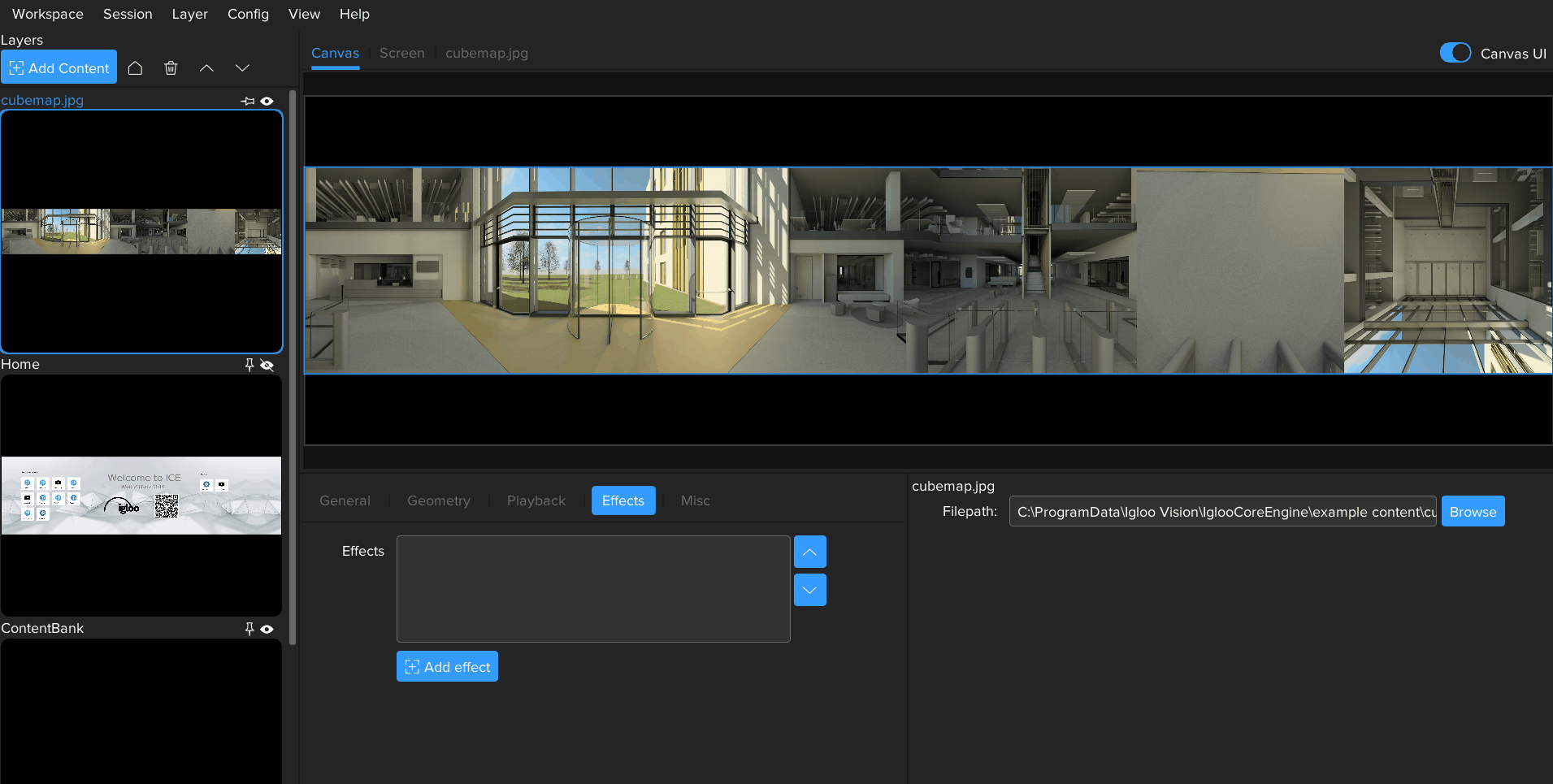Show the hidden Home layer
The width and height of the screenshot is (1553, 784).
(x=267, y=365)
